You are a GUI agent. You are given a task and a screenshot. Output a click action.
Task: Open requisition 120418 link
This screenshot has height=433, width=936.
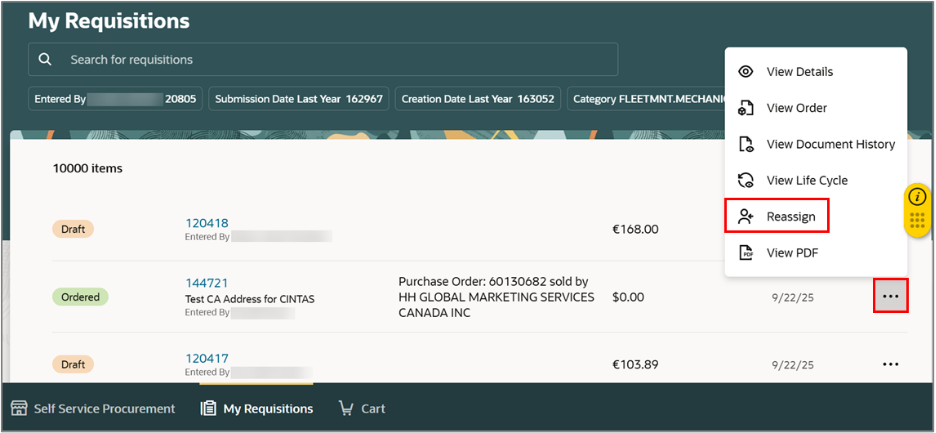point(207,223)
